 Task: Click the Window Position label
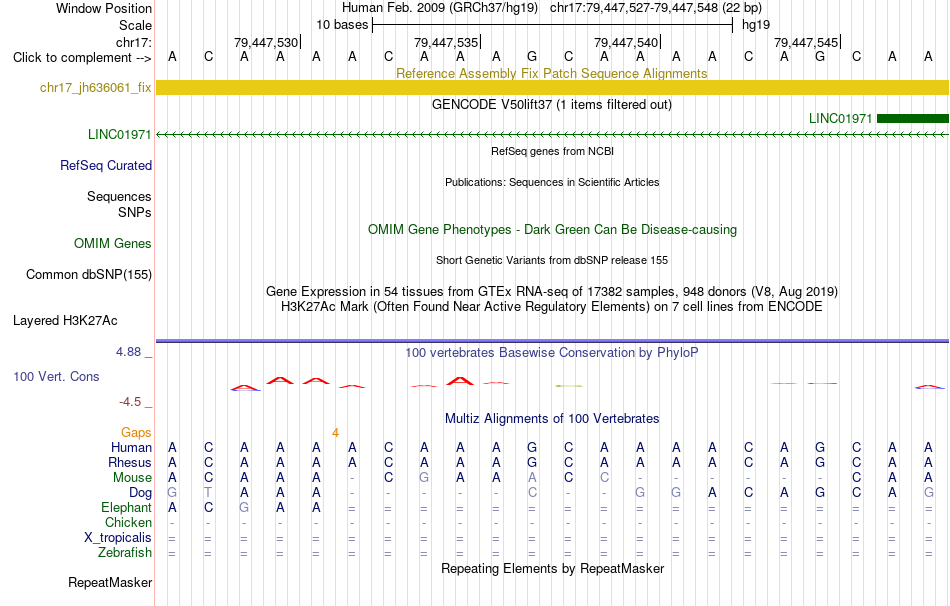(x=104, y=8)
